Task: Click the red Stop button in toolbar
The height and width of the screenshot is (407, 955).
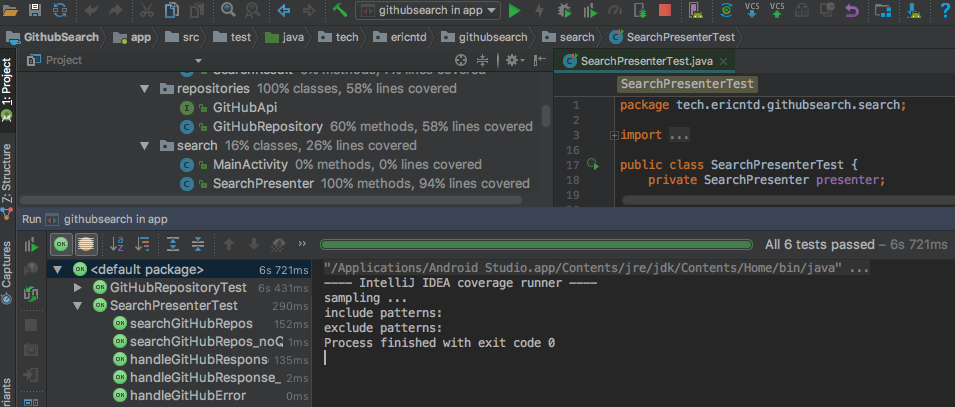Action: [x=664, y=10]
